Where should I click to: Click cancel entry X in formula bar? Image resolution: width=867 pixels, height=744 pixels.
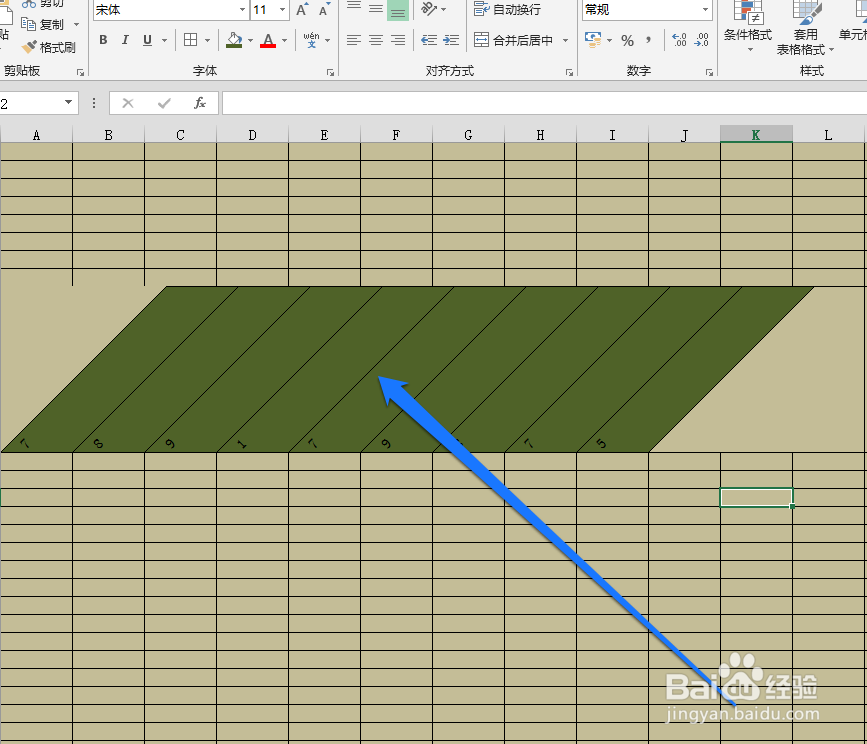pyautogui.click(x=128, y=103)
